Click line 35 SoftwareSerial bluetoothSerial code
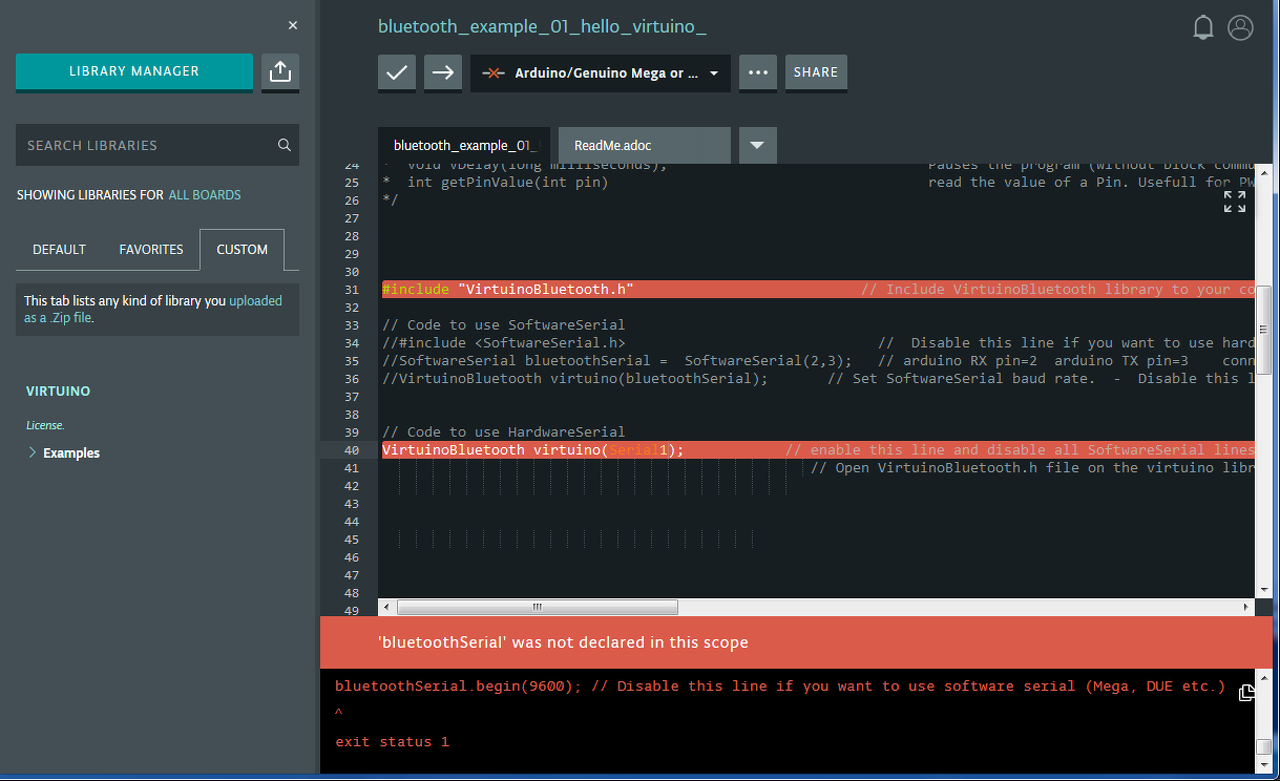The height and width of the screenshot is (781, 1280). point(617,361)
